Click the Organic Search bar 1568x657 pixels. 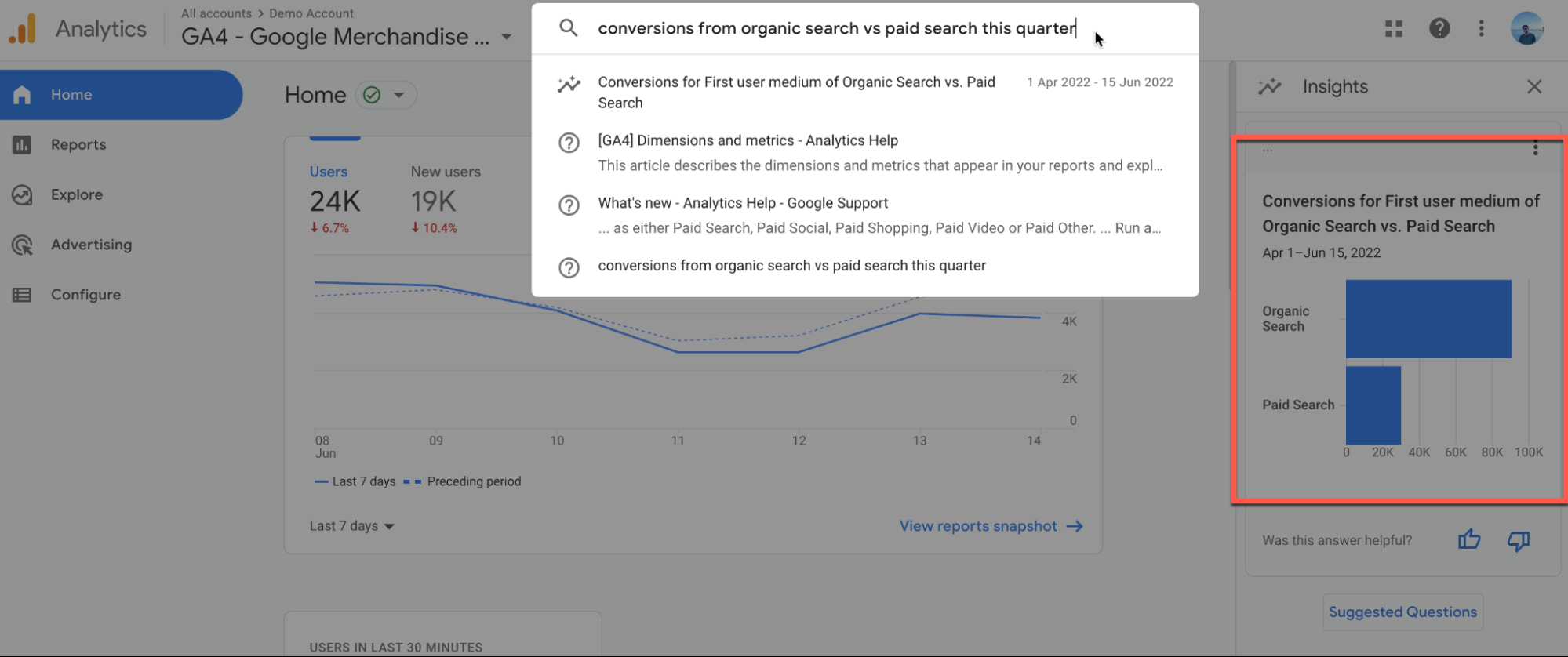coord(1428,319)
